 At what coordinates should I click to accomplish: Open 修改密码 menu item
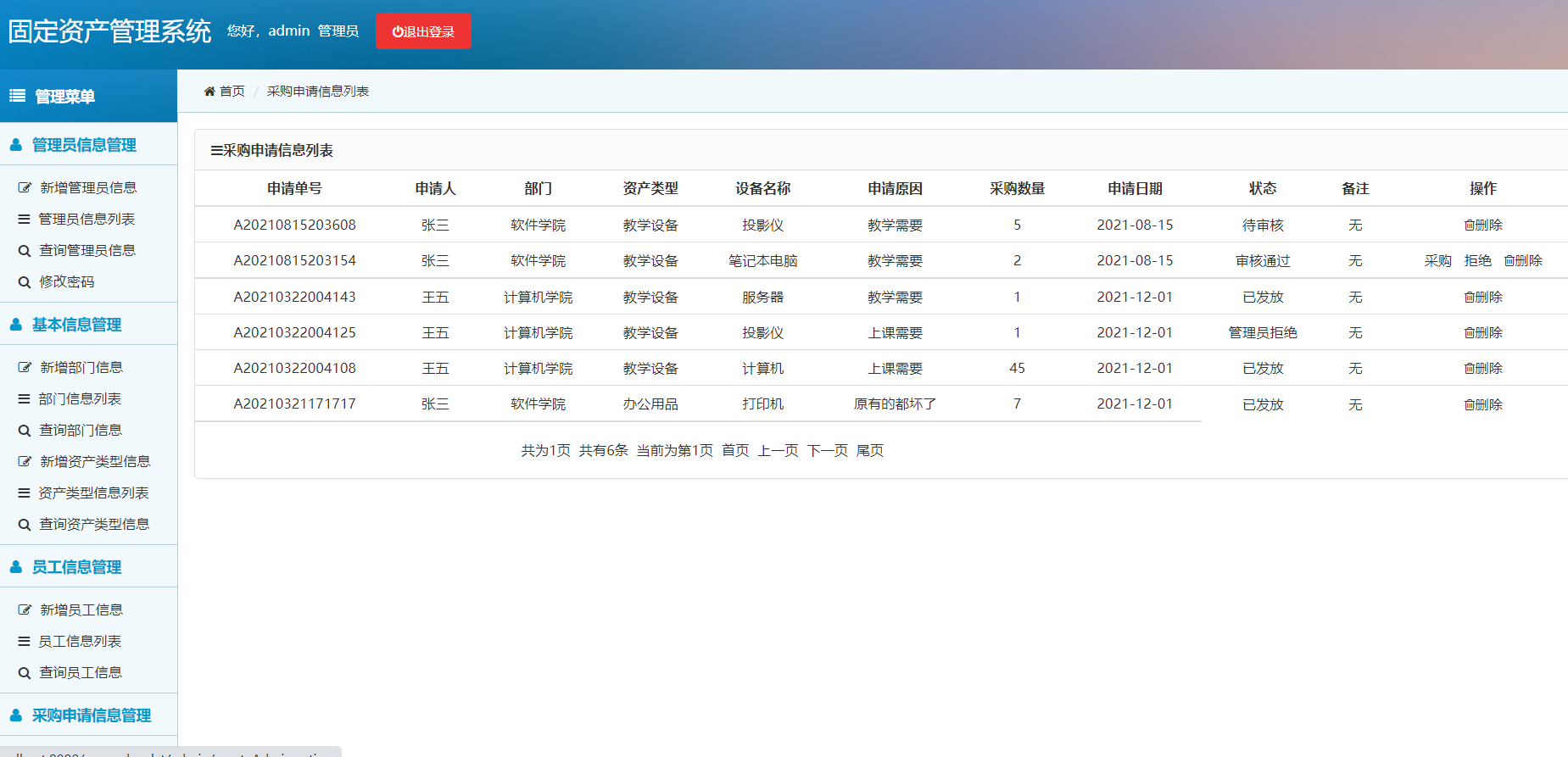coord(67,281)
